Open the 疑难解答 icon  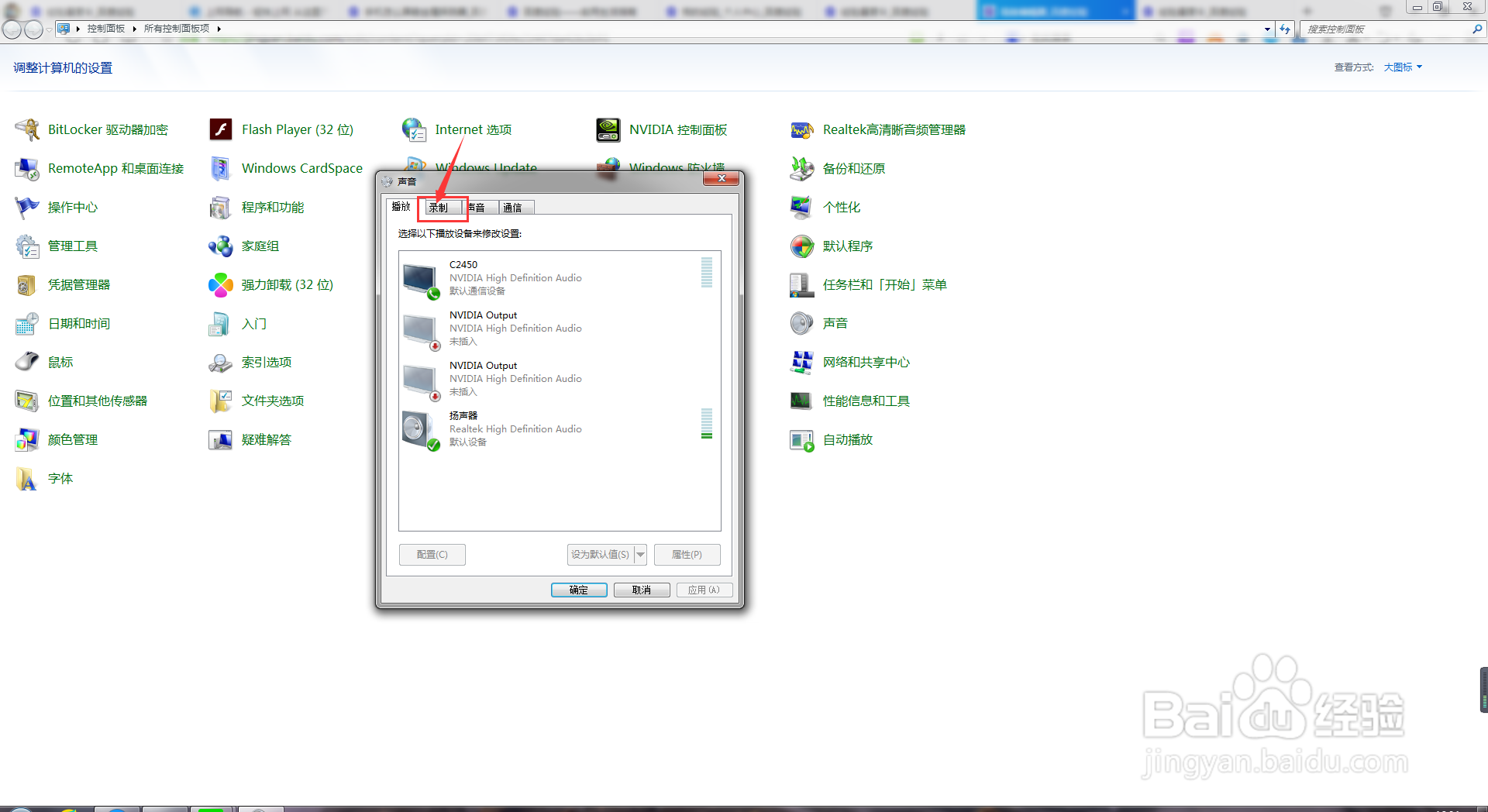click(221, 439)
